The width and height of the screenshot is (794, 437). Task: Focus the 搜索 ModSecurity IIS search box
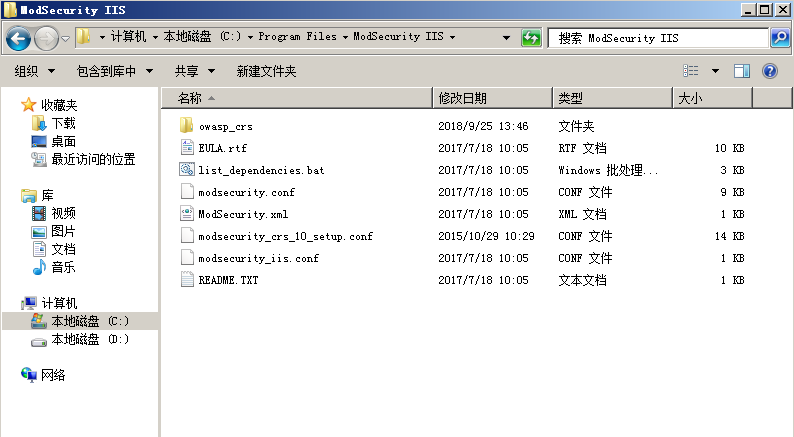[658, 38]
